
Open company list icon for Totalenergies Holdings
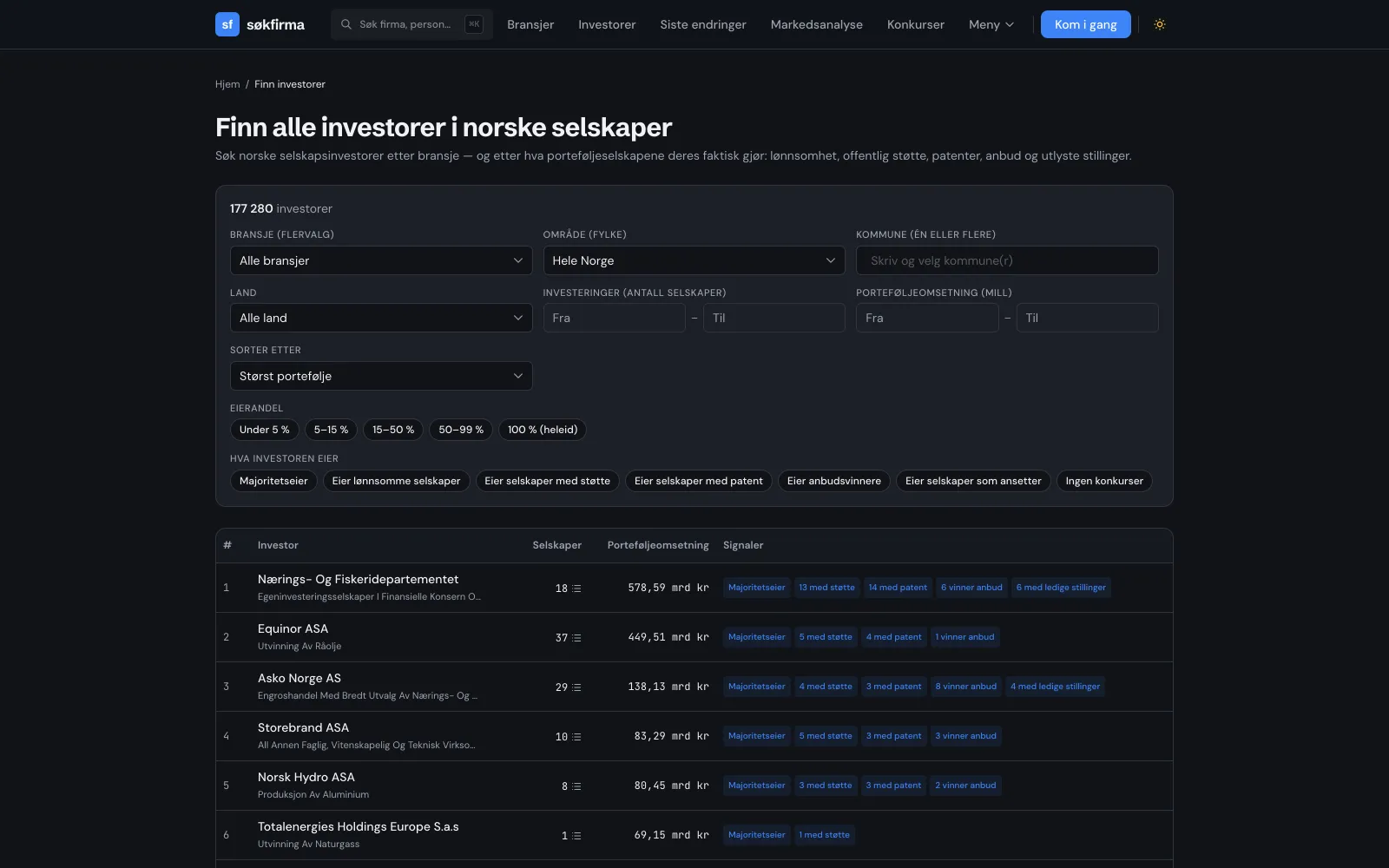576,836
